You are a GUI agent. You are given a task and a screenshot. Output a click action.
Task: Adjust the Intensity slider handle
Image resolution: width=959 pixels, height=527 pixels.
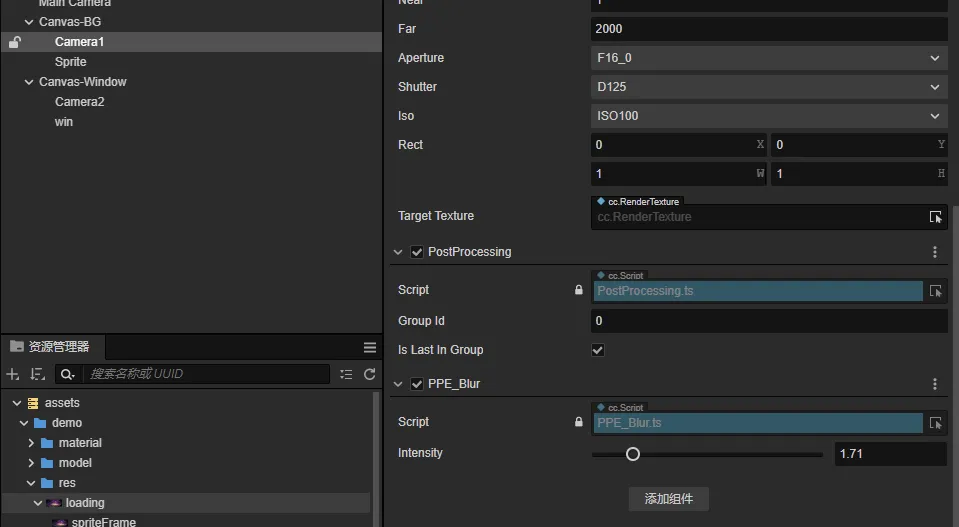tap(633, 454)
